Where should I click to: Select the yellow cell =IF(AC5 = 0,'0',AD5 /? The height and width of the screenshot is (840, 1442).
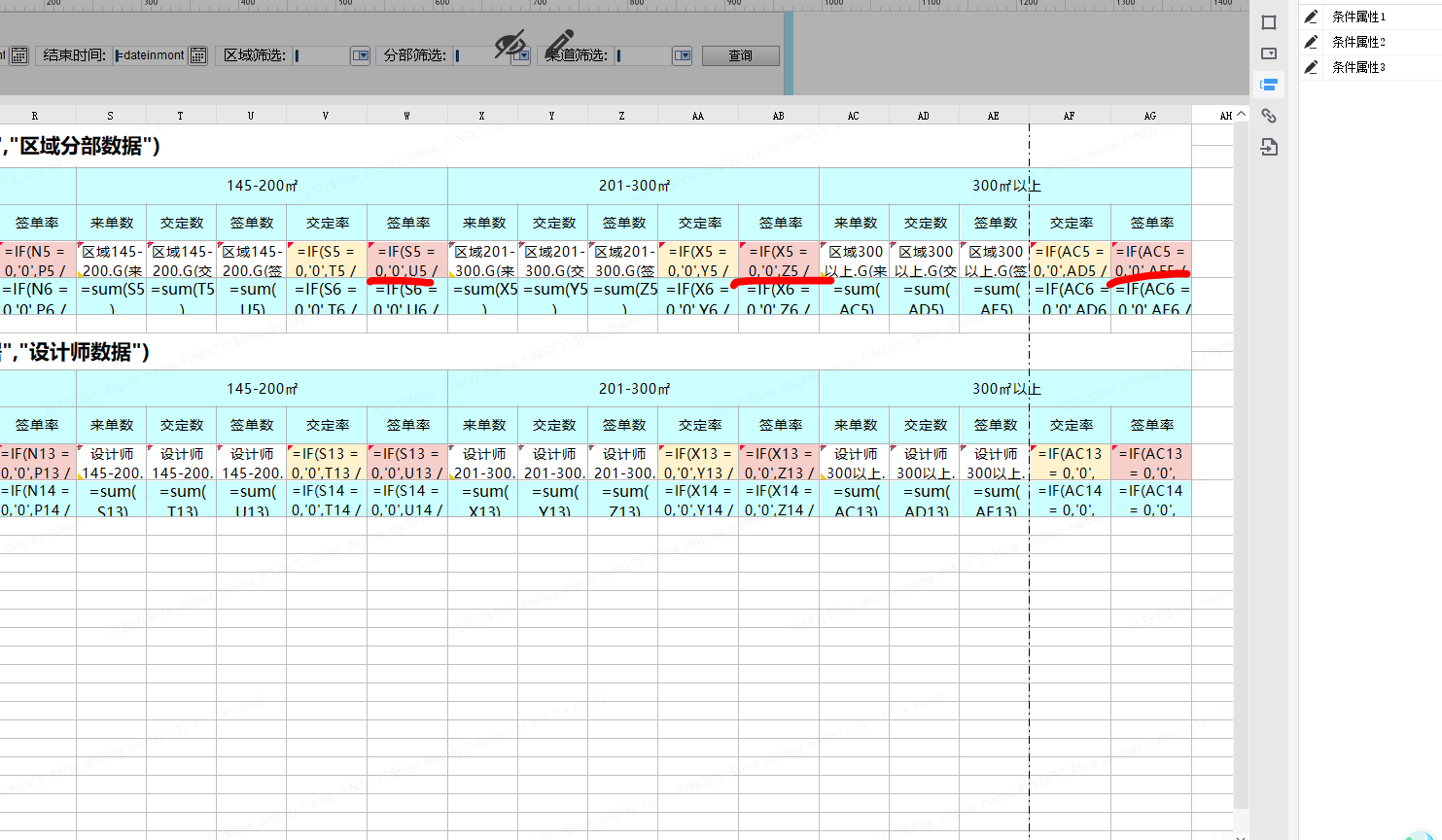click(1070, 260)
